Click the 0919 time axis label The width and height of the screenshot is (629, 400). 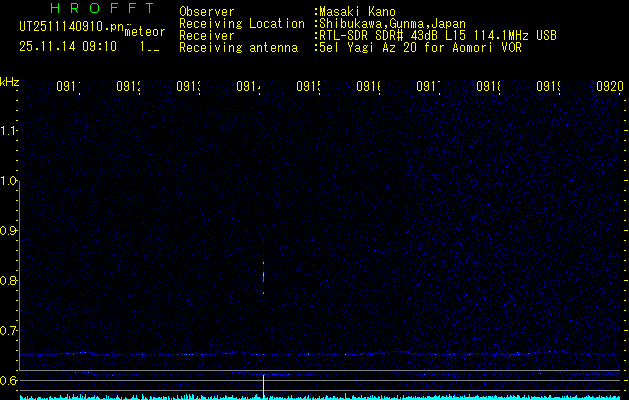pyautogui.click(x=548, y=86)
